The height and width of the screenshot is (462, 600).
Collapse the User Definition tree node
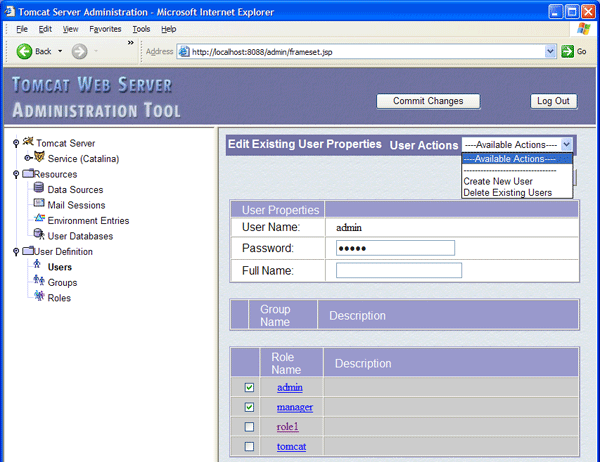(16, 252)
